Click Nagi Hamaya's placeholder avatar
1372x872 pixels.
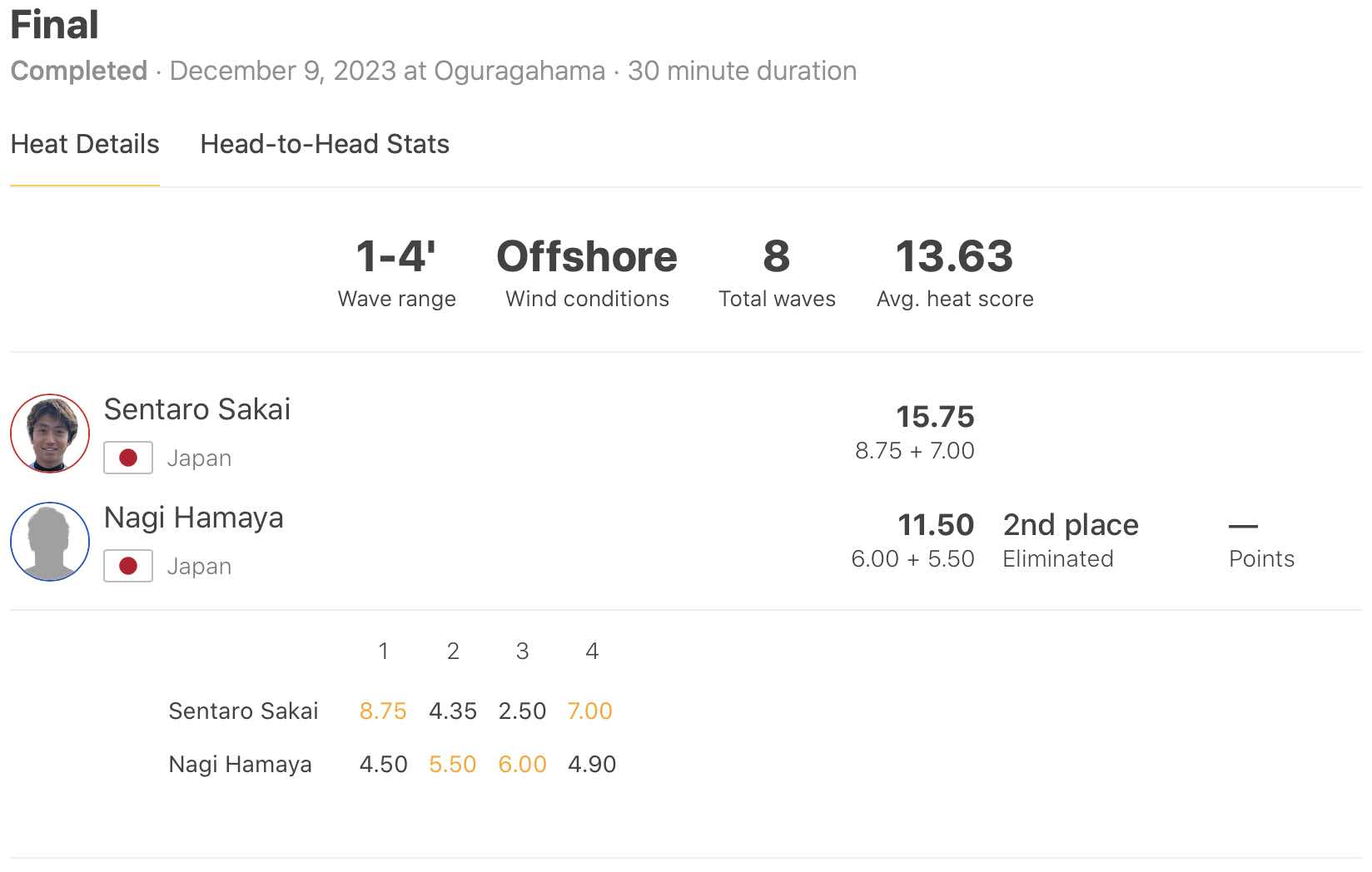coord(50,542)
